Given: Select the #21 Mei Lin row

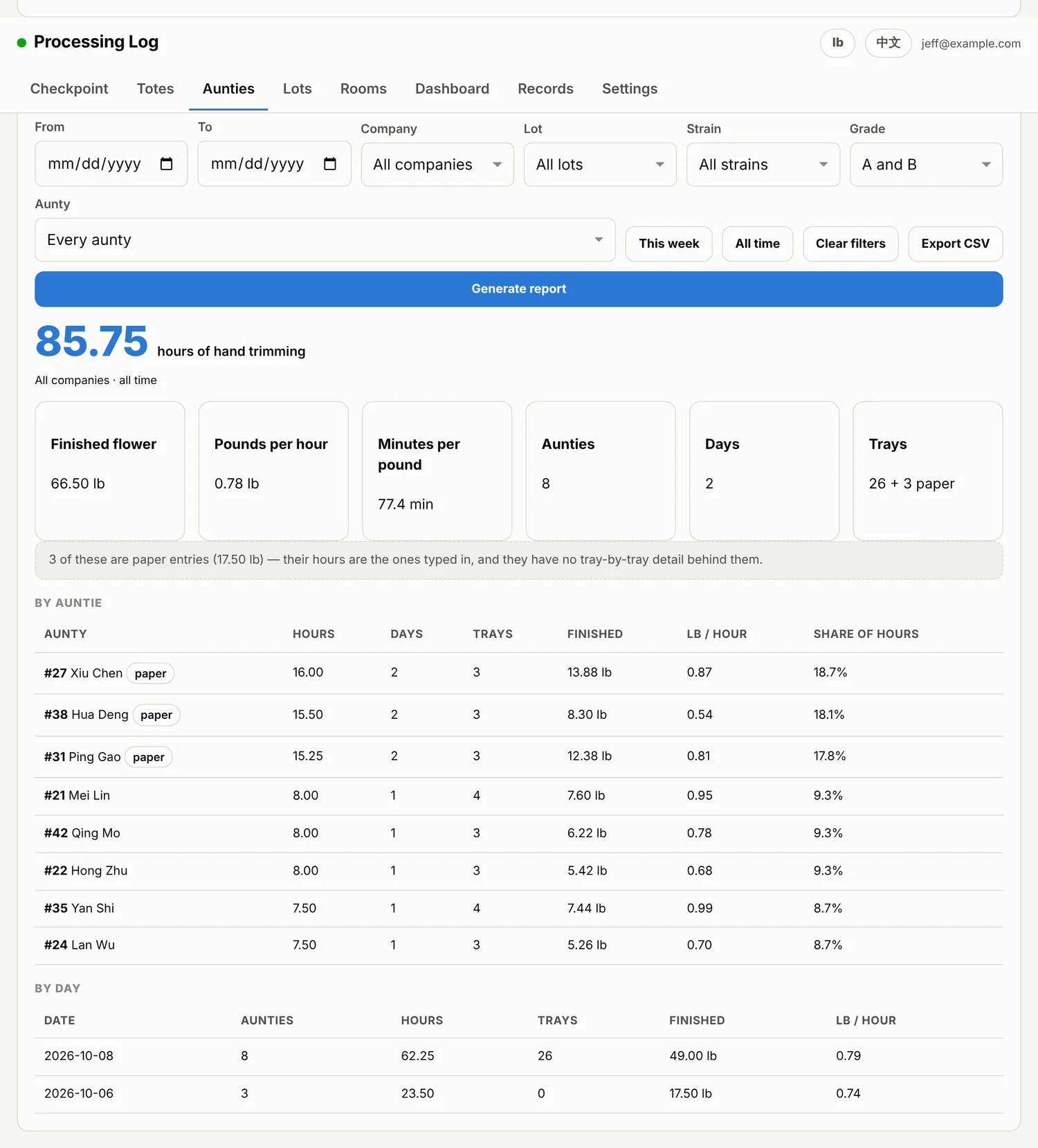Looking at the screenshot, I should [x=519, y=796].
